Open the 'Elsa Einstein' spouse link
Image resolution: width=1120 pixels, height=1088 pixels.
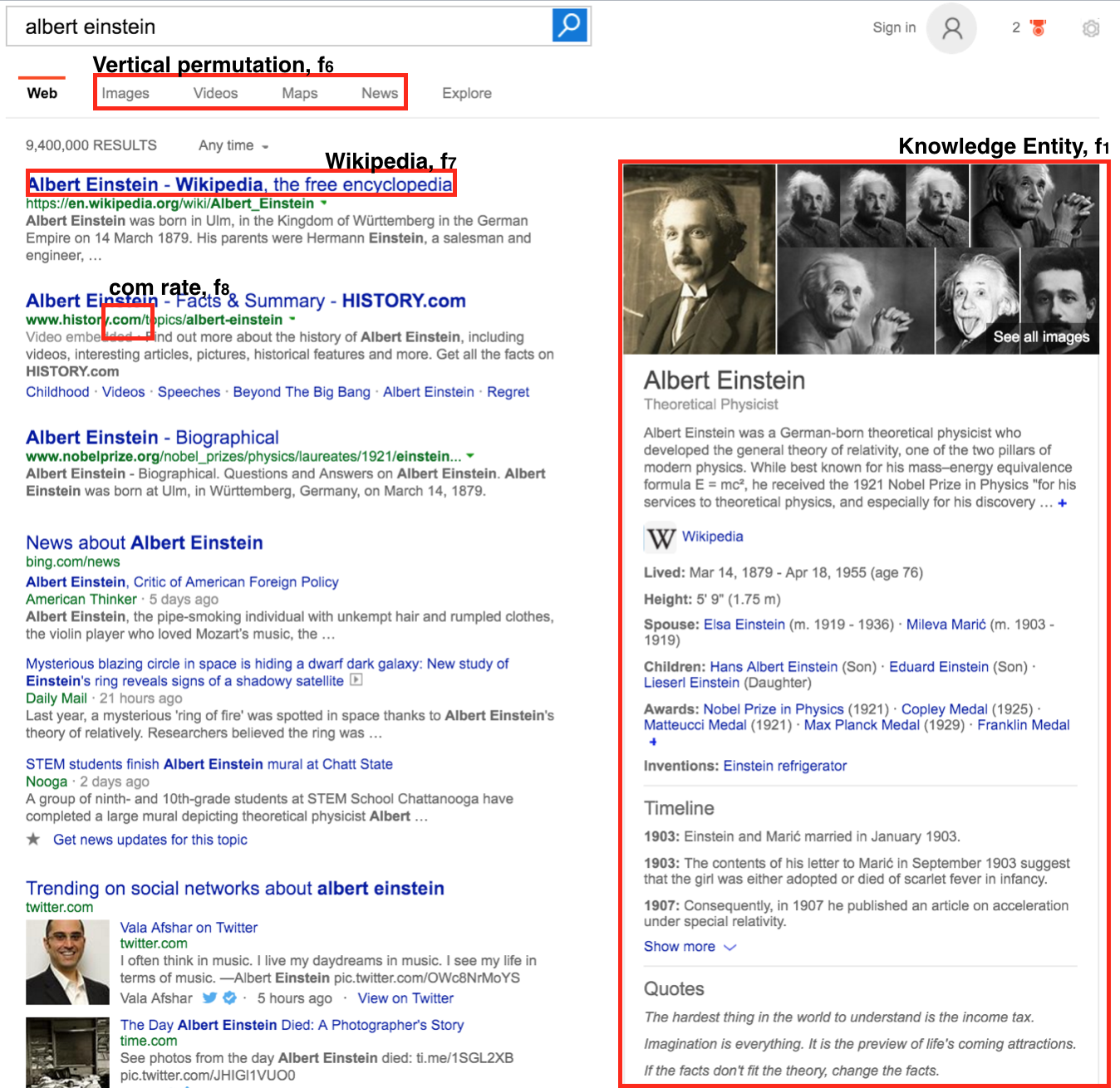click(744, 625)
